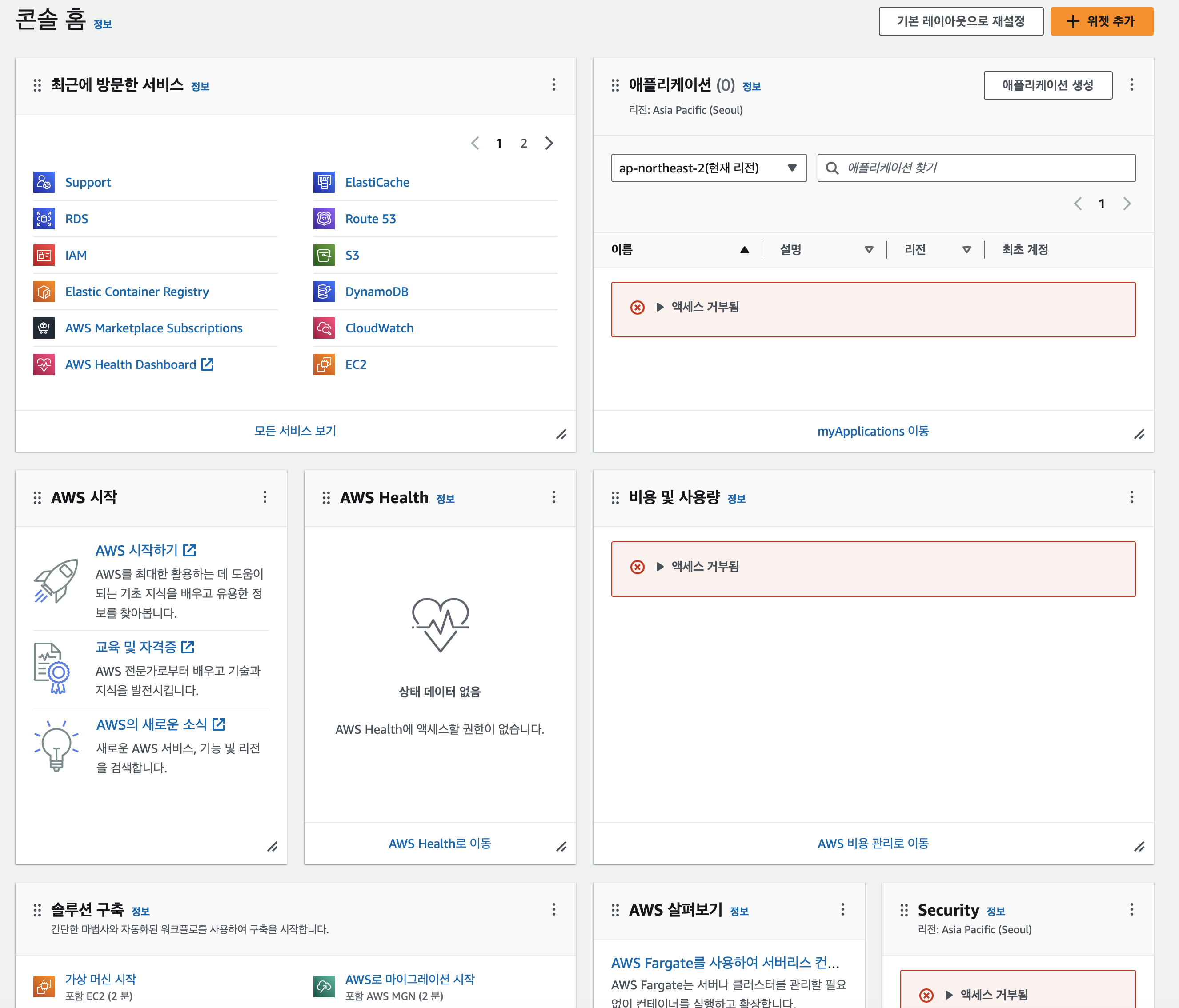Open the 모든 서비스 보기 link

pos(295,431)
